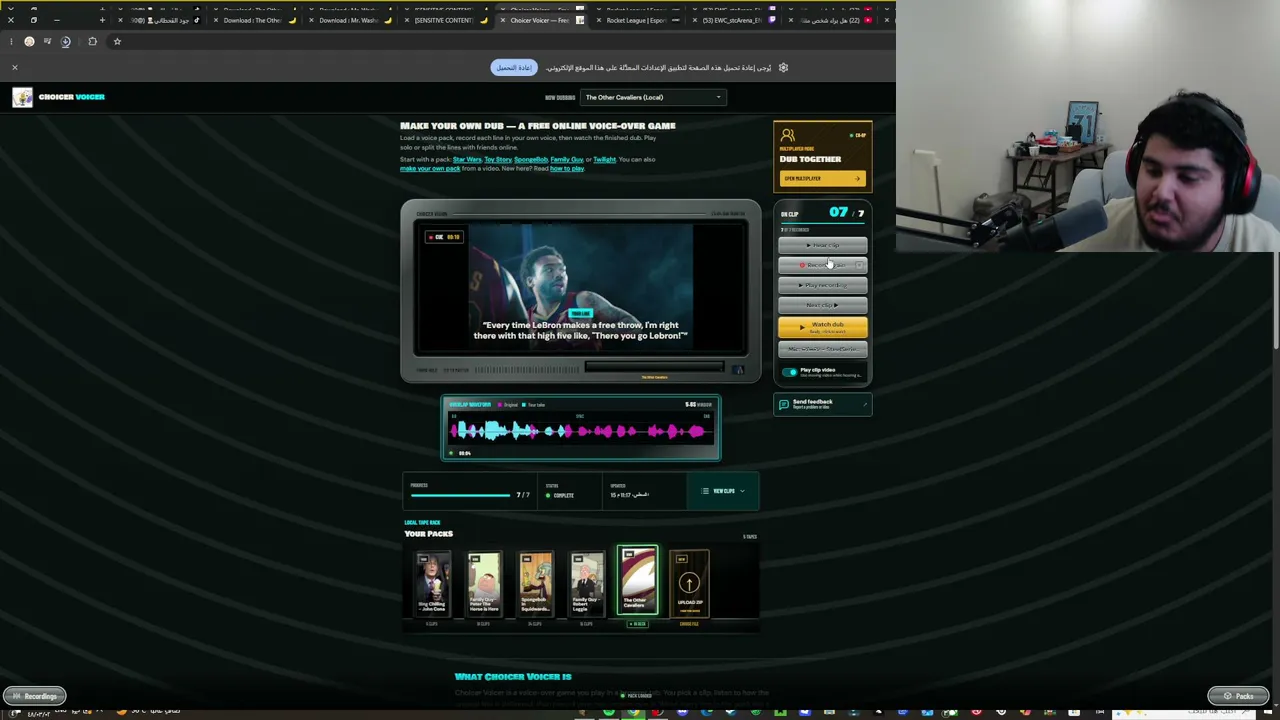This screenshot has width=1280, height=720.
Task: Follow the Twilight pack link
Action: click(x=605, y=159)
